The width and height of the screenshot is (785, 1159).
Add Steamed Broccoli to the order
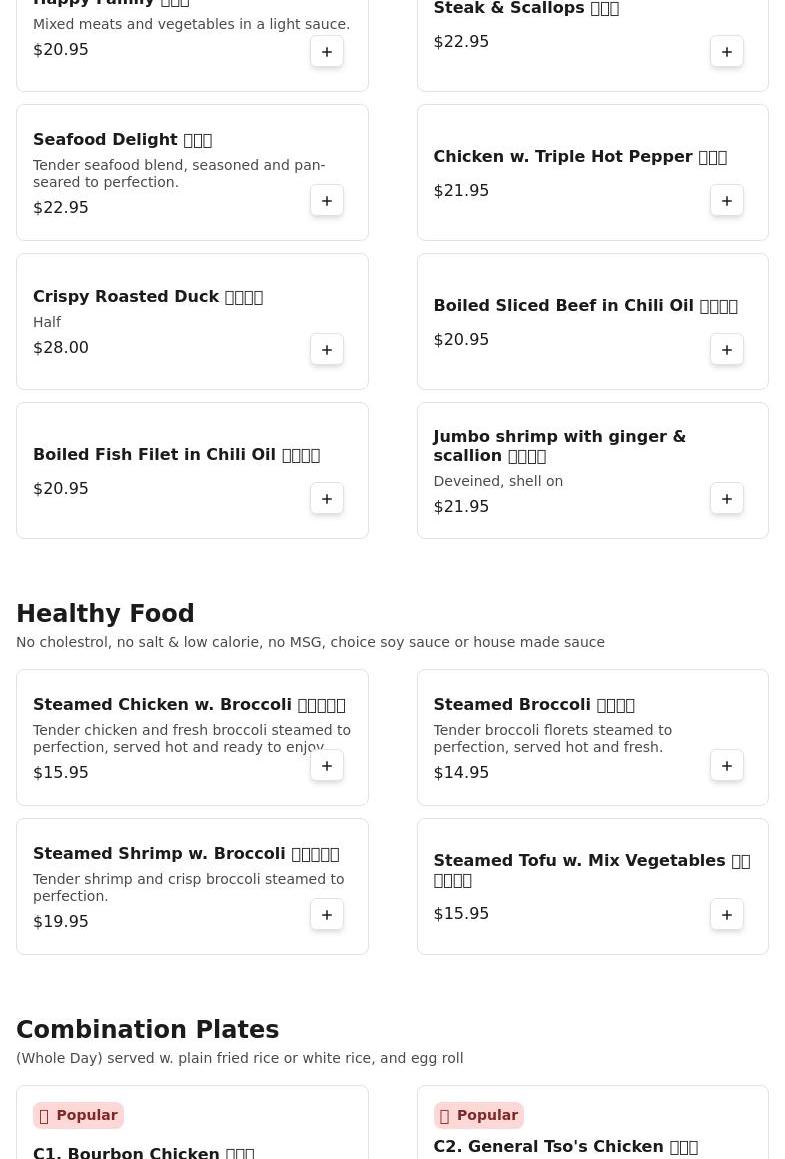pos(727,766)
